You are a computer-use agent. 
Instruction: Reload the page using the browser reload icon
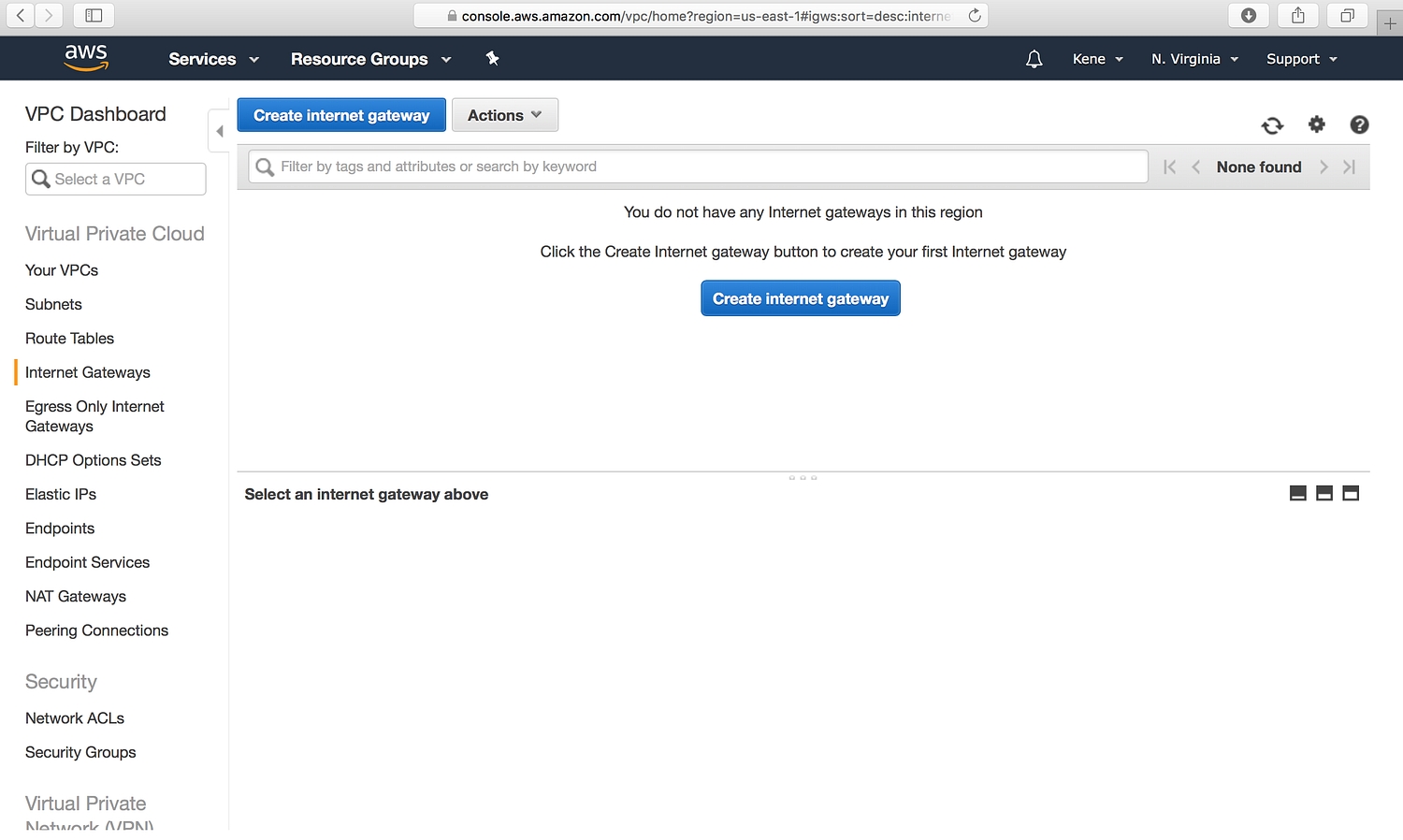click(x=974, y=15)
